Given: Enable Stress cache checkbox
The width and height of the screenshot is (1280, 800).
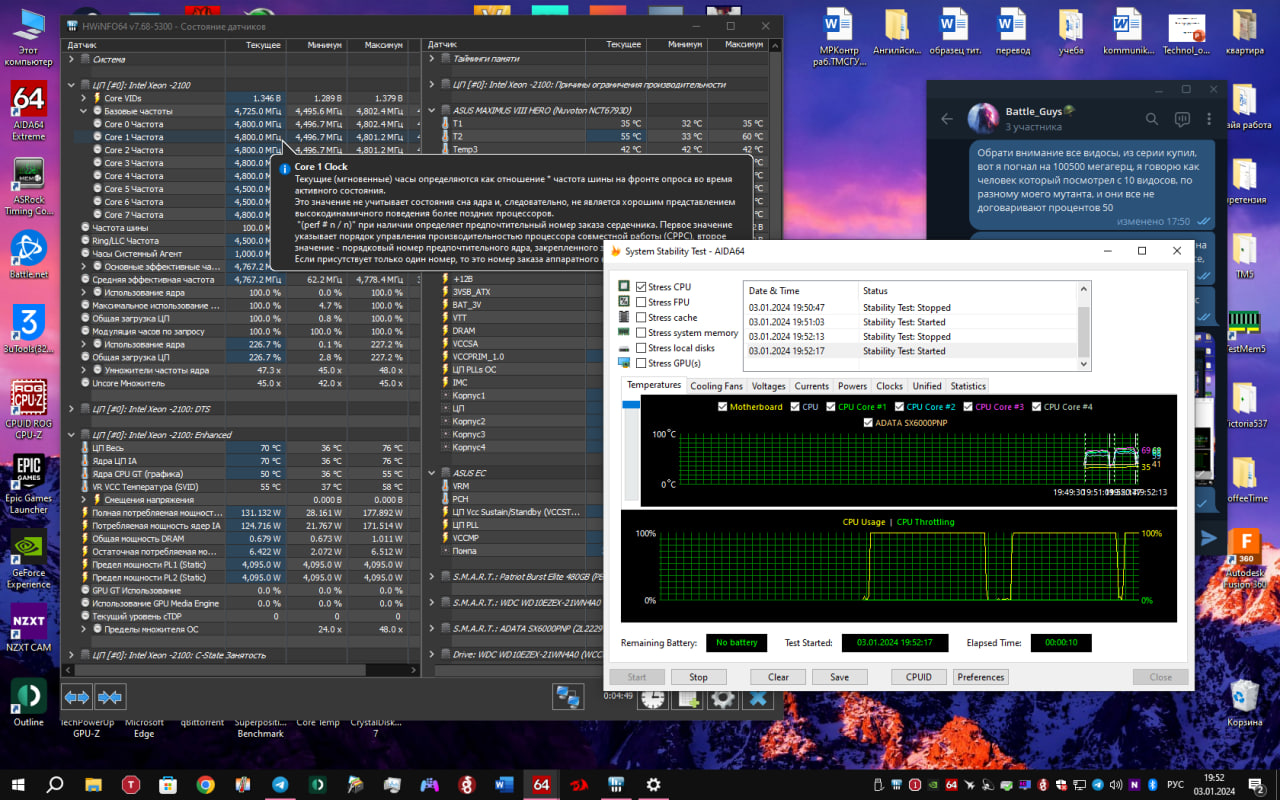Looking at the screenshot, I should [x=641, y=317].
